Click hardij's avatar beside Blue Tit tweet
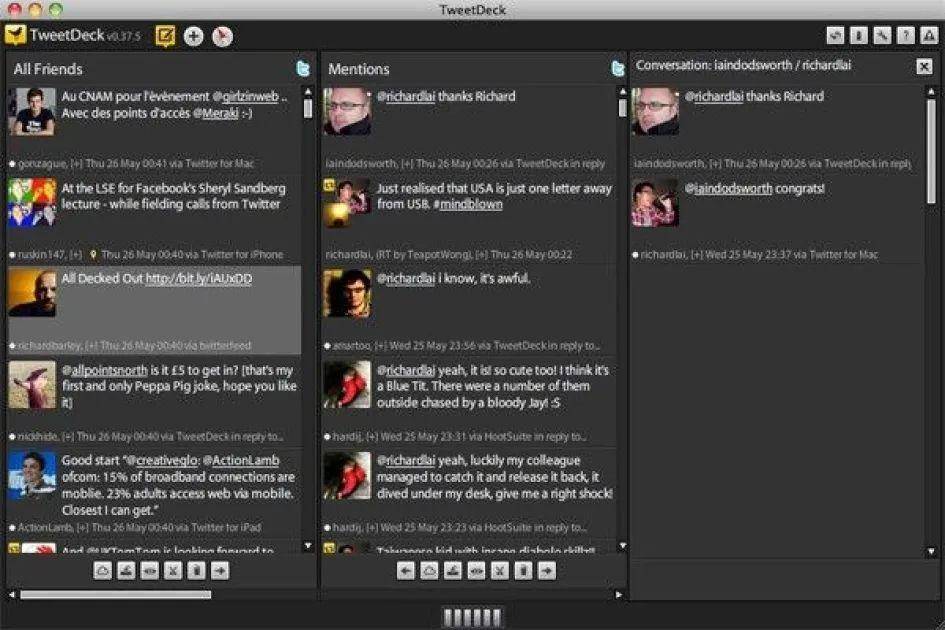Image resolution: width=945 pixels, height=630 pixels. click(347, 385)
